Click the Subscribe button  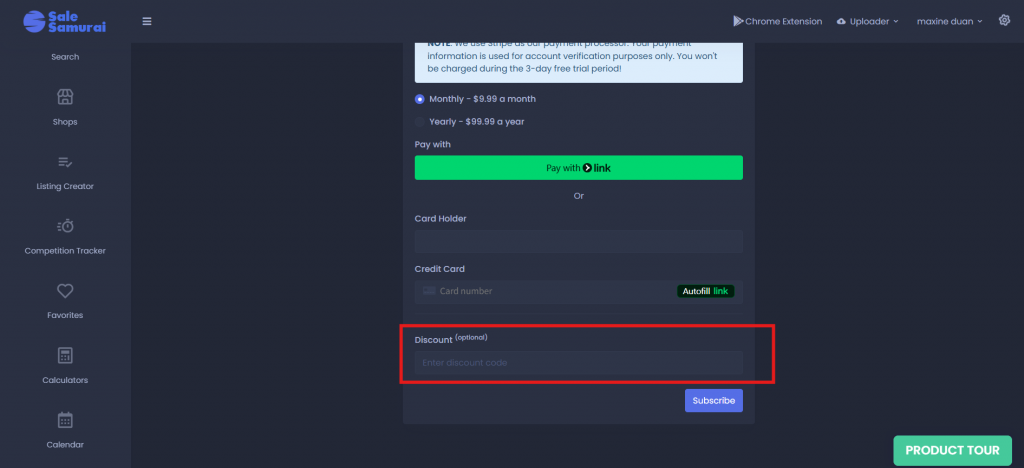tap(713, 400)
